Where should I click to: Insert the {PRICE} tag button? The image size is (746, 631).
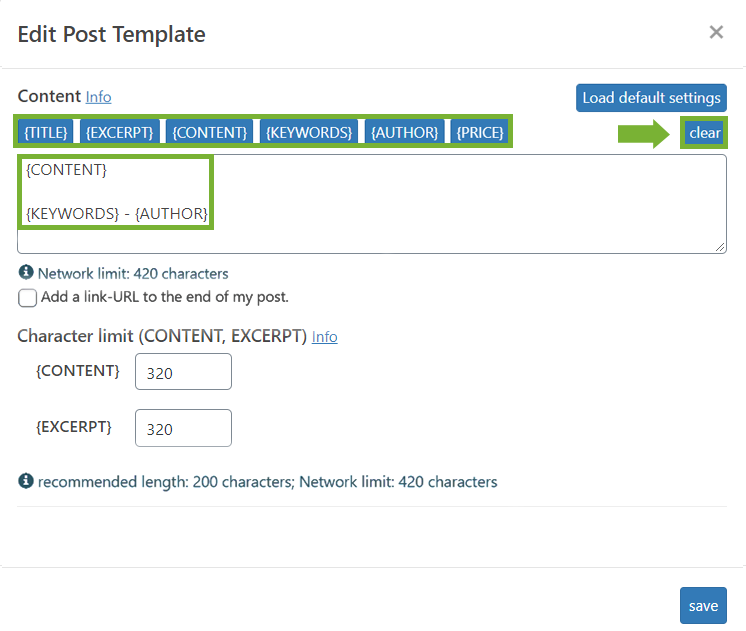[x=479, y=132]
